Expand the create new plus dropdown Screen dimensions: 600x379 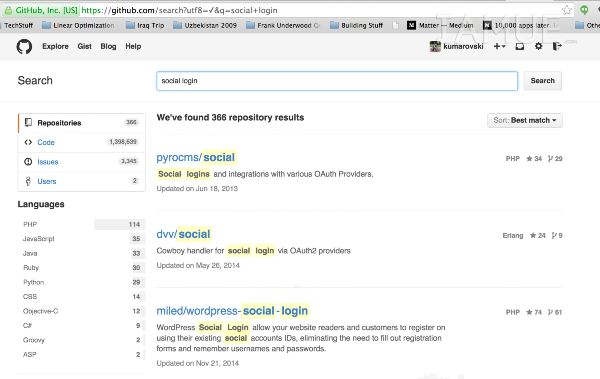tap(499, 46)
